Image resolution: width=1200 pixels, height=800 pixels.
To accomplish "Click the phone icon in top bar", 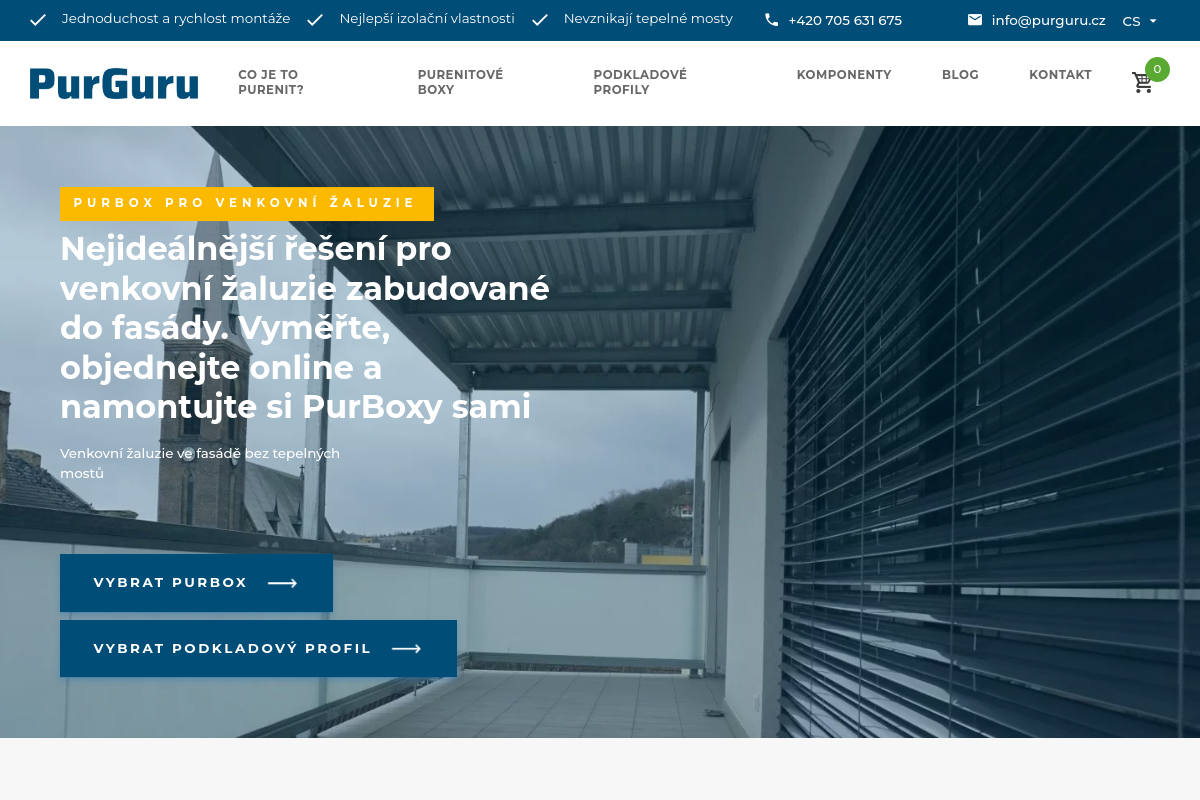I will point(771,20).
